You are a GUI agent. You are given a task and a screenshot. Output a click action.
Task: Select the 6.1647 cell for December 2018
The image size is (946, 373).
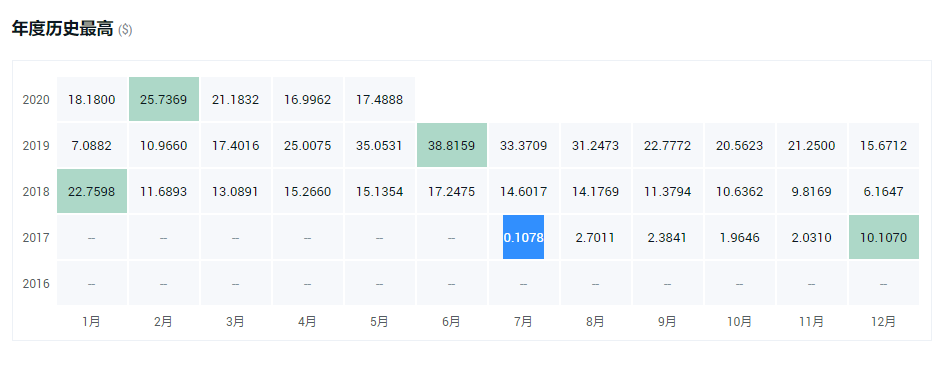884,191
